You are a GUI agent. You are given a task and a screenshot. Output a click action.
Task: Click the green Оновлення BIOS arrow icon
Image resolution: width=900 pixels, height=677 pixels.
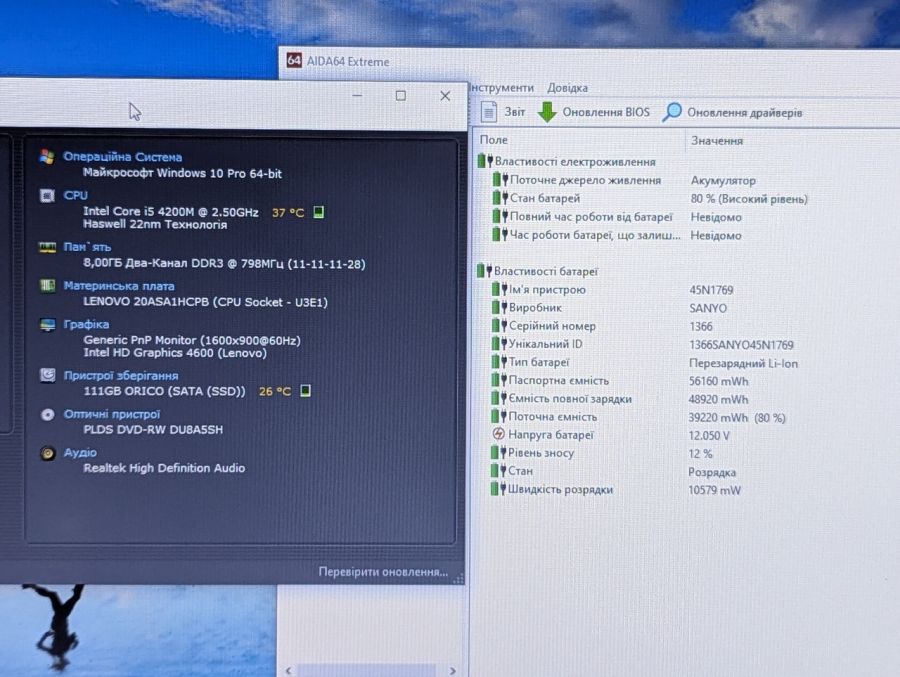point(547,112)
